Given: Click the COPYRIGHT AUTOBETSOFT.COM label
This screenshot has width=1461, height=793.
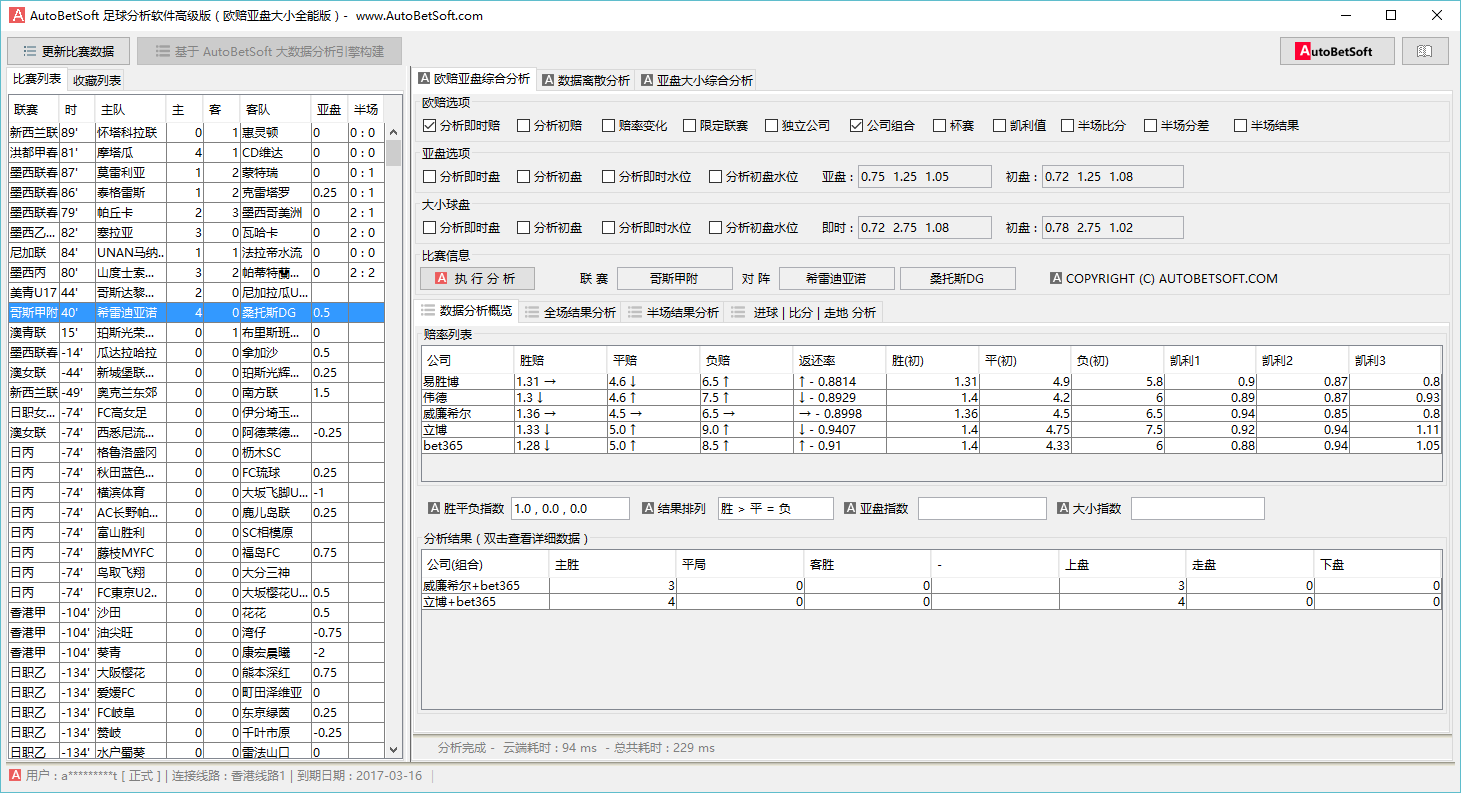Looking at the screenshot, I should (x=1164, y=279).
